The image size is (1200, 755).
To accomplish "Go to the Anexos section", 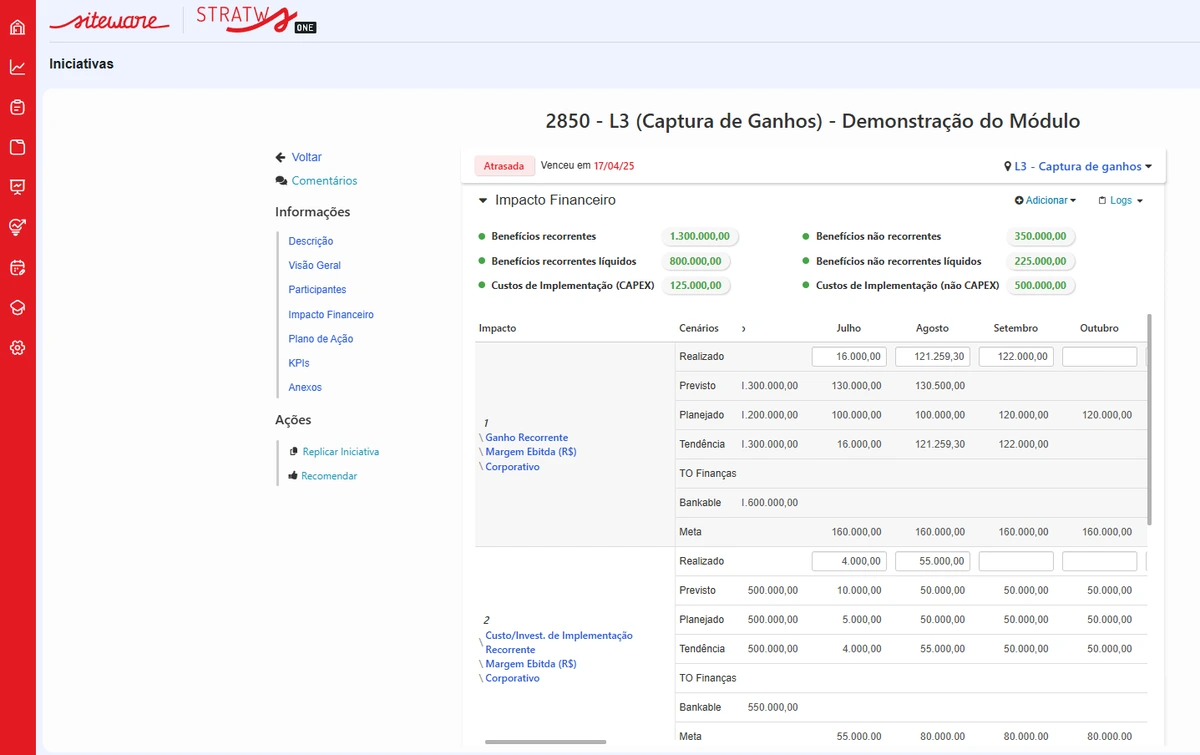I will click(x=305, y=388).
